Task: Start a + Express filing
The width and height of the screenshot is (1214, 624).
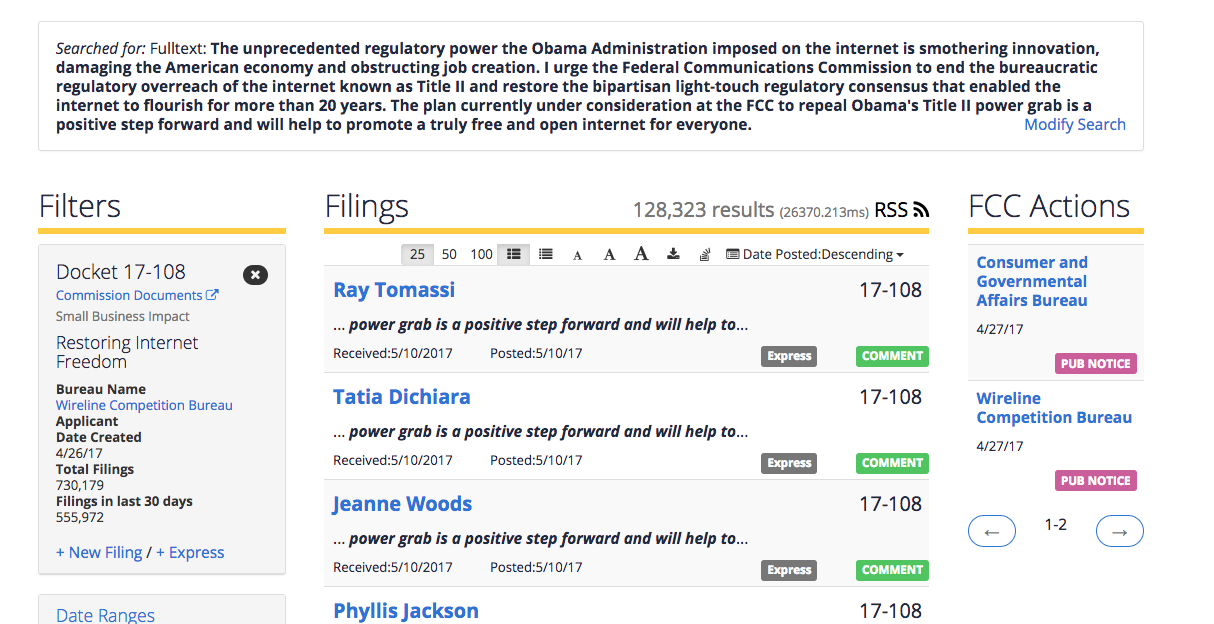Action: tap(190, 552)
